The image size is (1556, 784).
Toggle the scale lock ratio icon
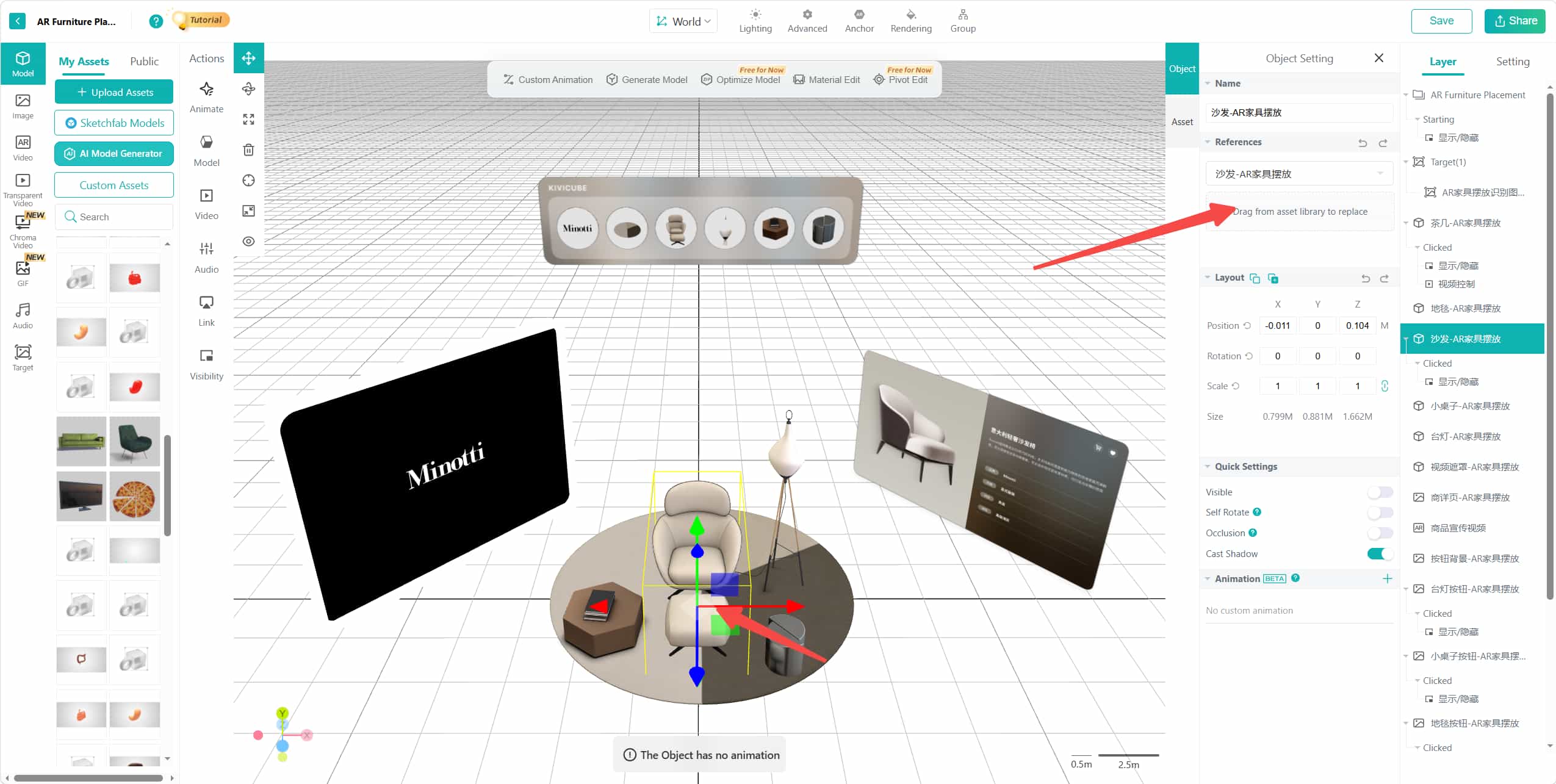coord(1385,386)
